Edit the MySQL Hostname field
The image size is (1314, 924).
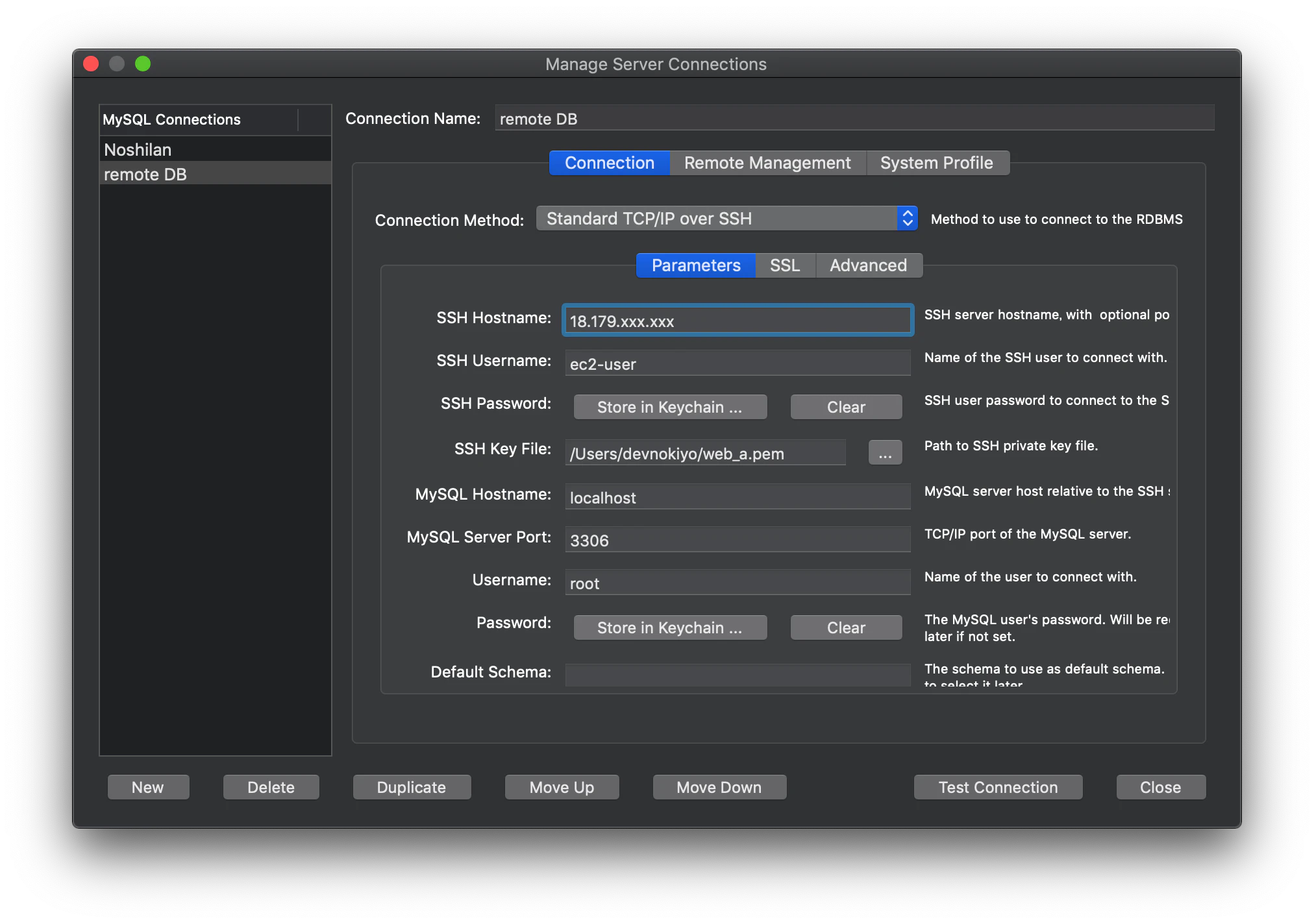[738, 497]
